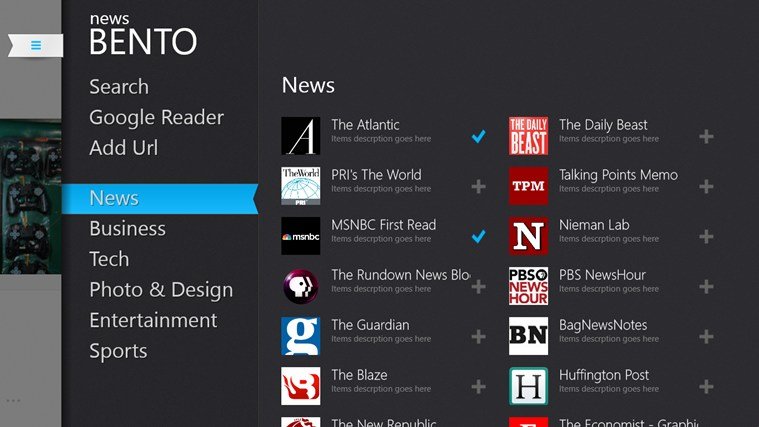Open The Rundown PBS head logo
Image resolution: width=759 pixels, height=427 pixels.
pos(301,286)
